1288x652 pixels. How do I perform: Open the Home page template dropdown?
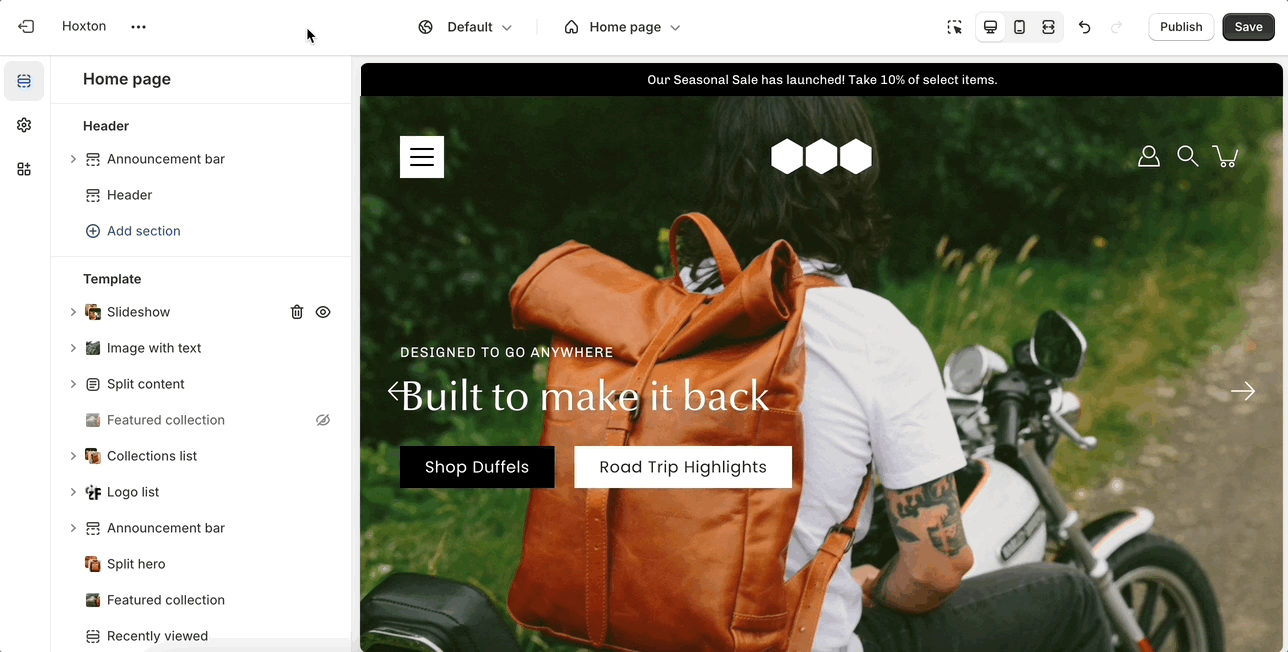pyautogui.click(x=622, y=27)
